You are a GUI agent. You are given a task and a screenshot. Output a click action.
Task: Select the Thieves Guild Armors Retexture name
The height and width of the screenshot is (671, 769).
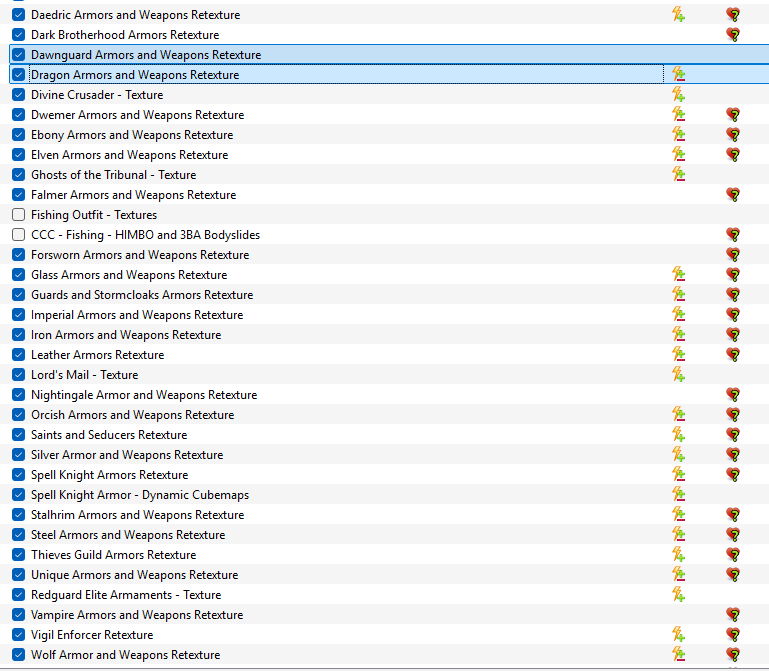coord(113,555)
